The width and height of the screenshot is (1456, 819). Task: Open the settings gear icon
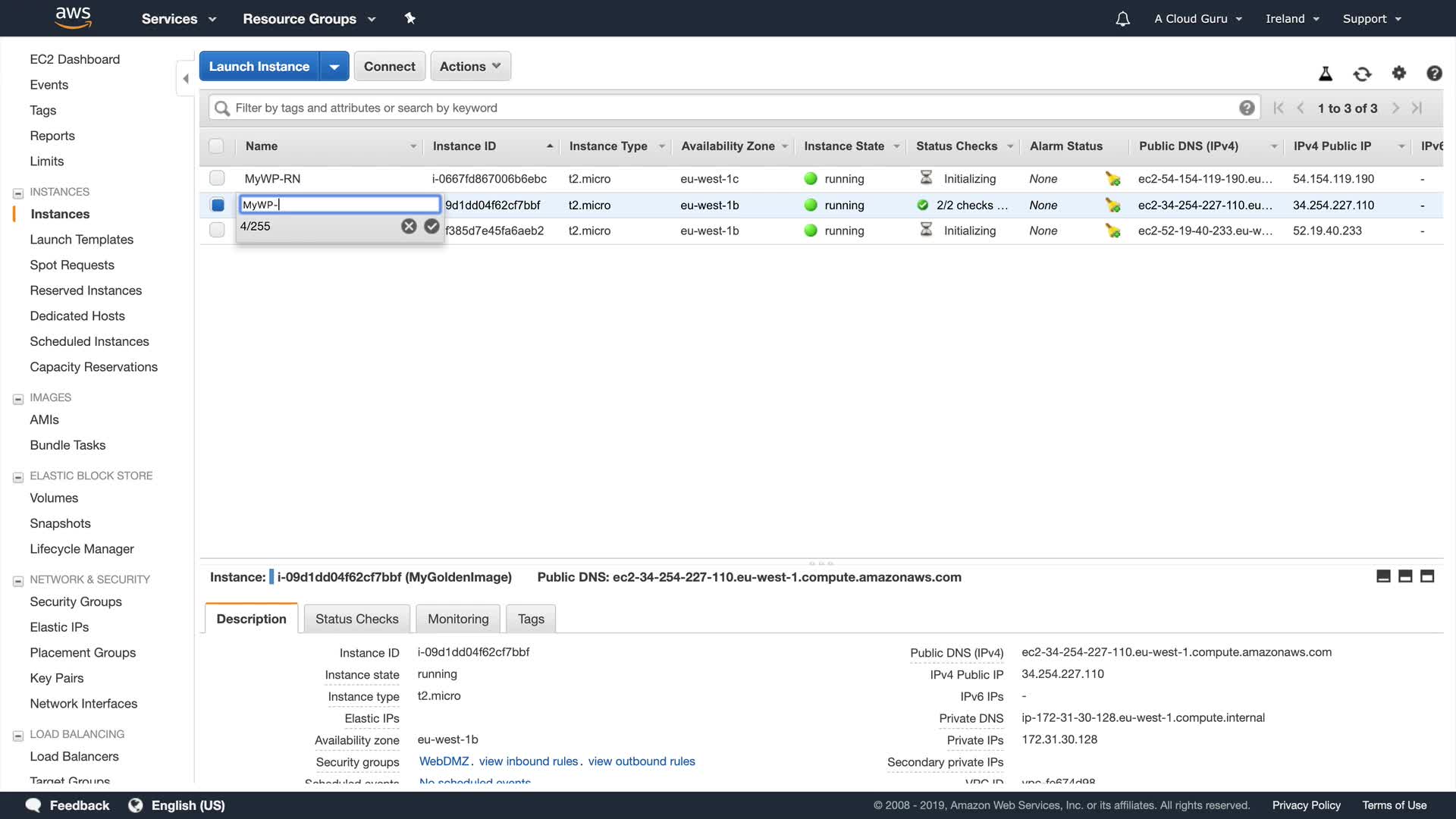tap(1398, 73)
